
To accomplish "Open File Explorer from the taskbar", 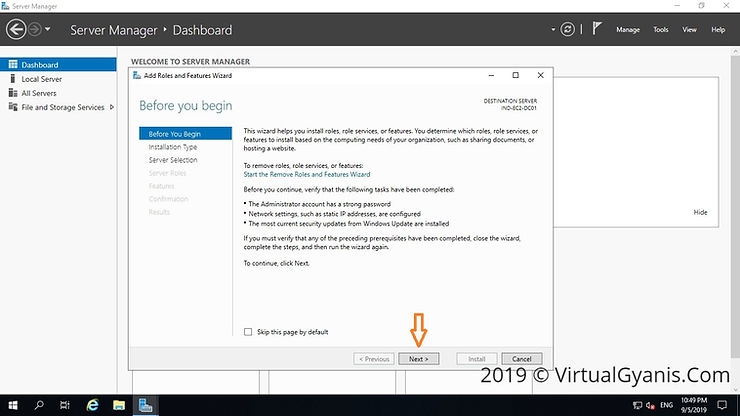I will 119,405.
